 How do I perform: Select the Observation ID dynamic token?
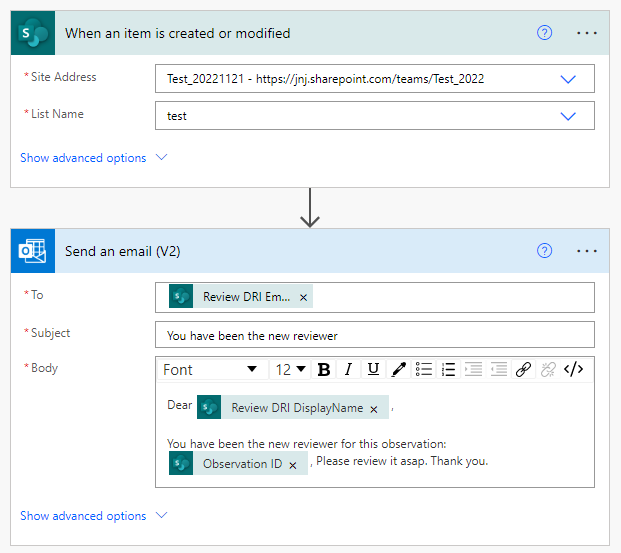[238, 463]
